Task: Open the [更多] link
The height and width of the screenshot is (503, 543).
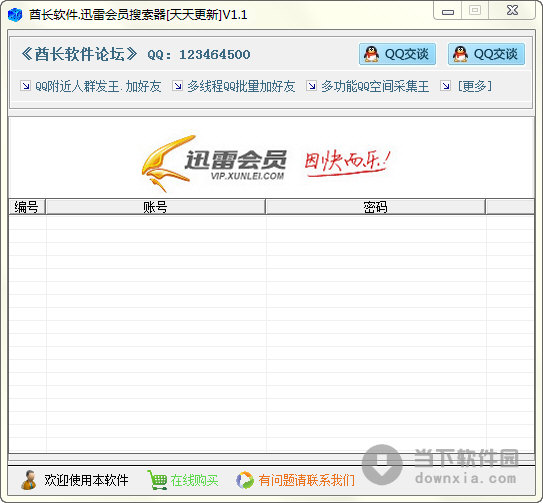Action: coord(475,86)
